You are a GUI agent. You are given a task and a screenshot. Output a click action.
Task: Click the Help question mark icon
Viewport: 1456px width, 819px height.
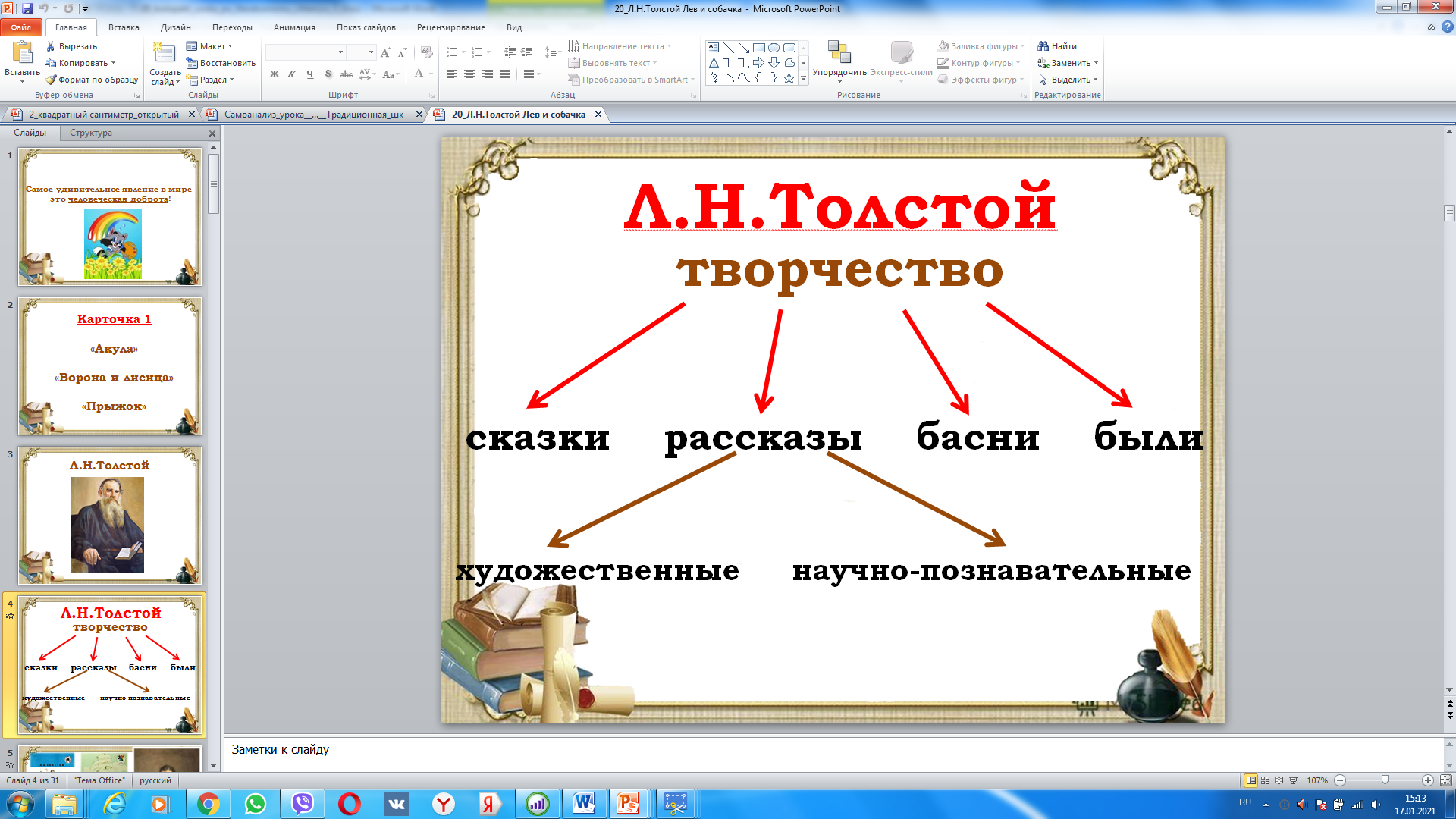click(1447, 27)
